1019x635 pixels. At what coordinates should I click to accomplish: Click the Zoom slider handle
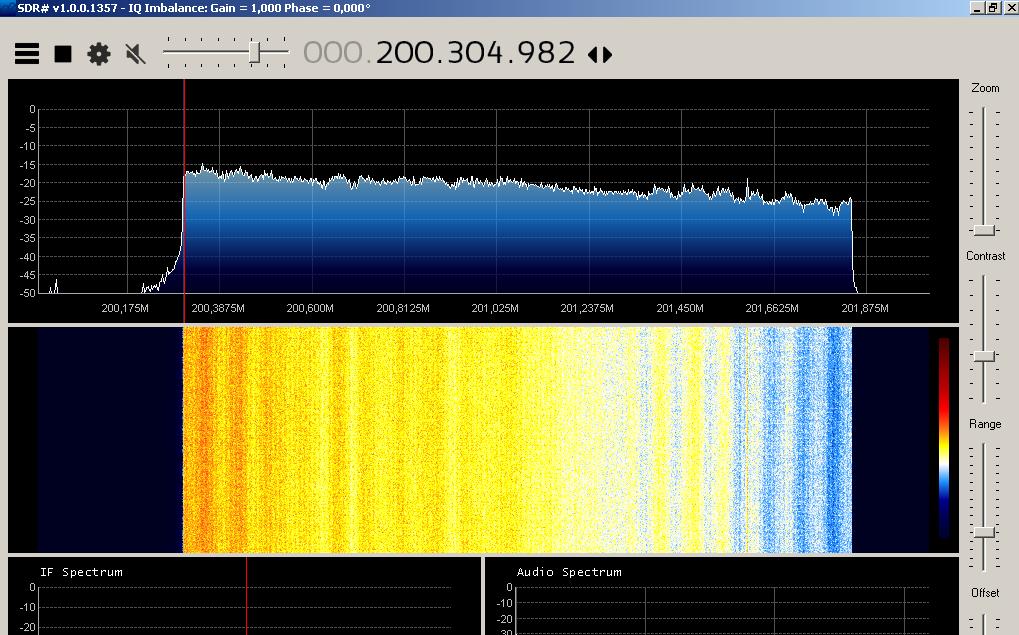coord(985,230)
